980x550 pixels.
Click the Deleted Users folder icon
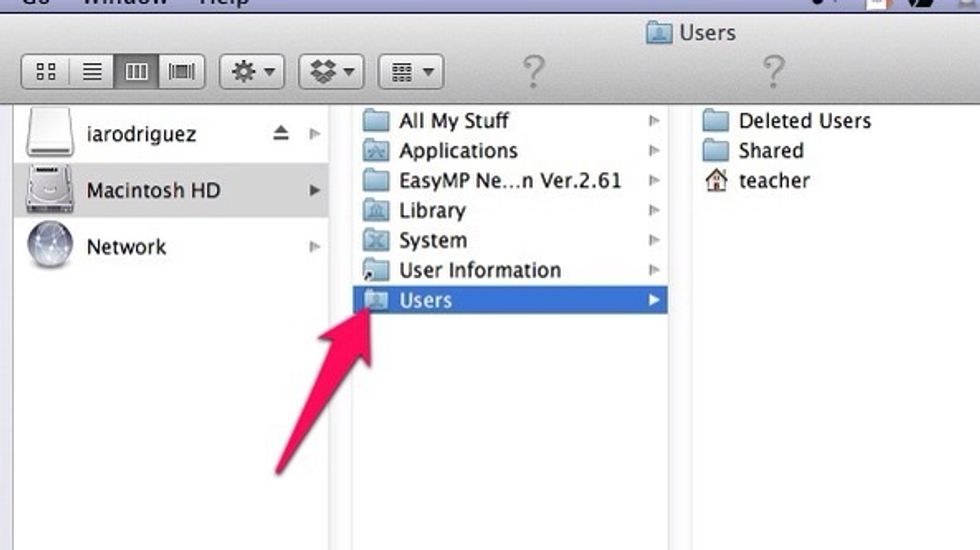716,120
